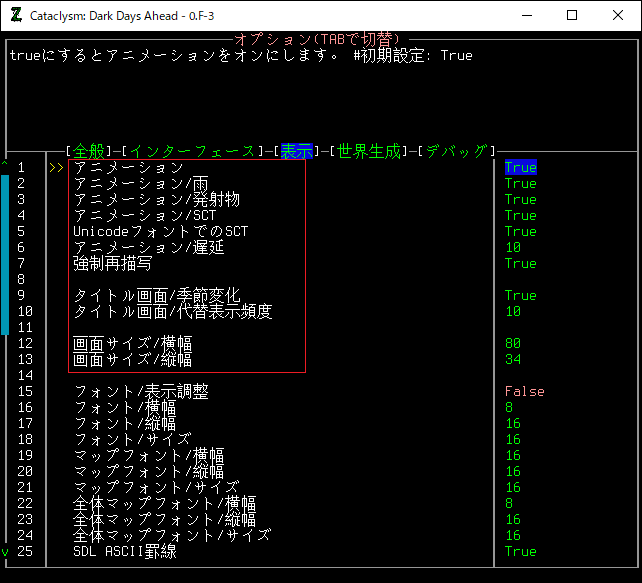642x583 pixels.
Task: Change 画面サイズ/縦幅 value 34
Action: click(x=512, y=360)
